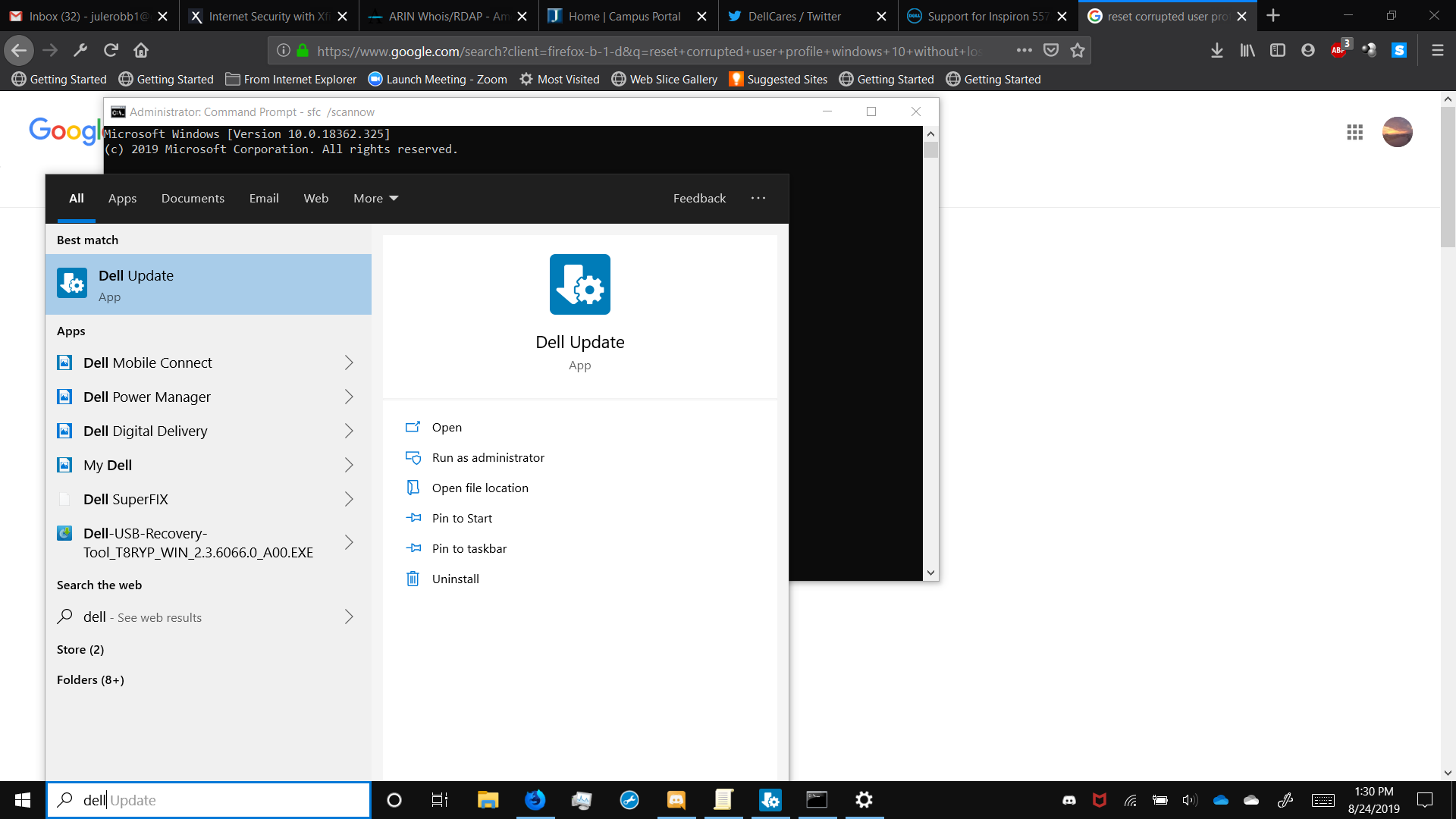Open Discord from the system tray
This screenshot has width=1456, height=819.
[x=1068, y=800]
